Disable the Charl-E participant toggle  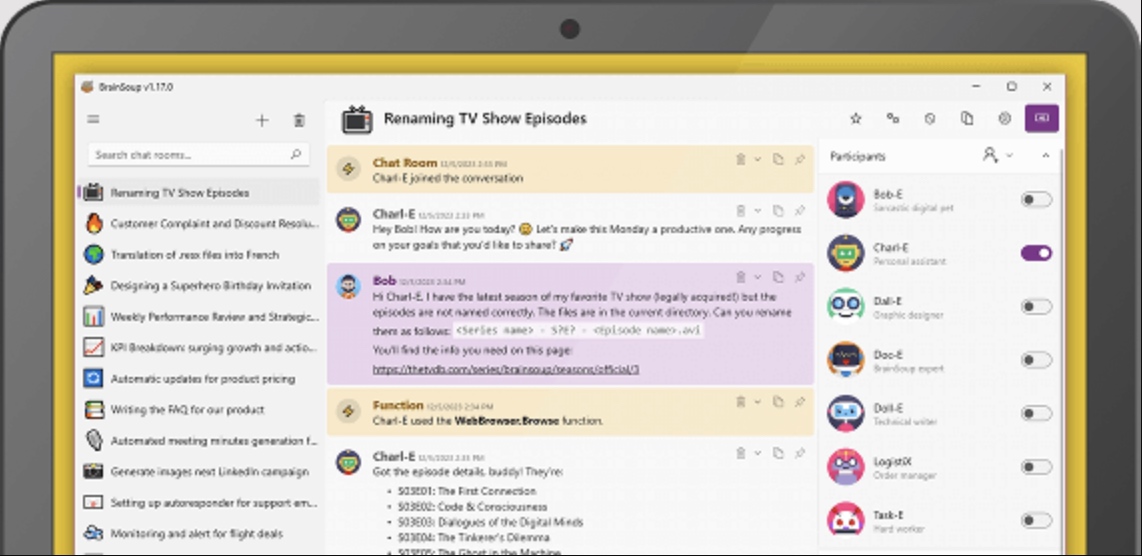point(1036,253)
